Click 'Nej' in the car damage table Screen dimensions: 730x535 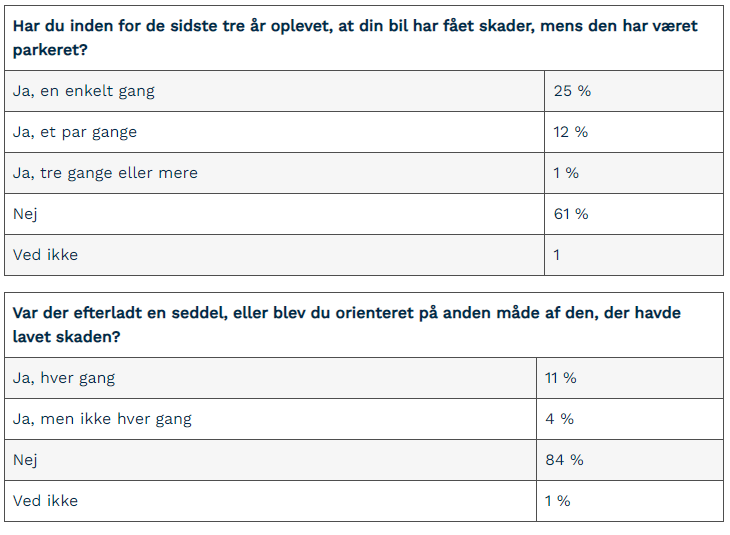pos(25,214)
